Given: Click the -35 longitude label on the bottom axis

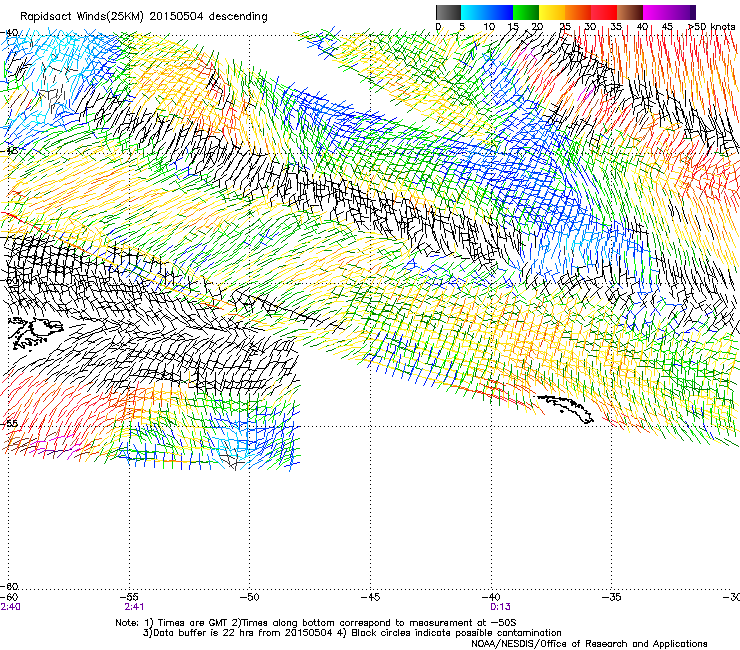Looking at the screenshot, I should coord(612,597).
